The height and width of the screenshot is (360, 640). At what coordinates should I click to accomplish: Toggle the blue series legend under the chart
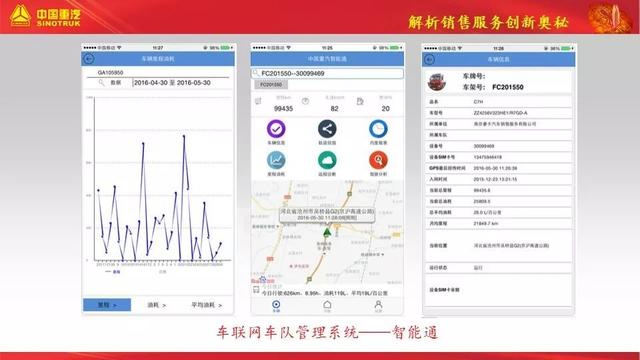tap(113, 271)
